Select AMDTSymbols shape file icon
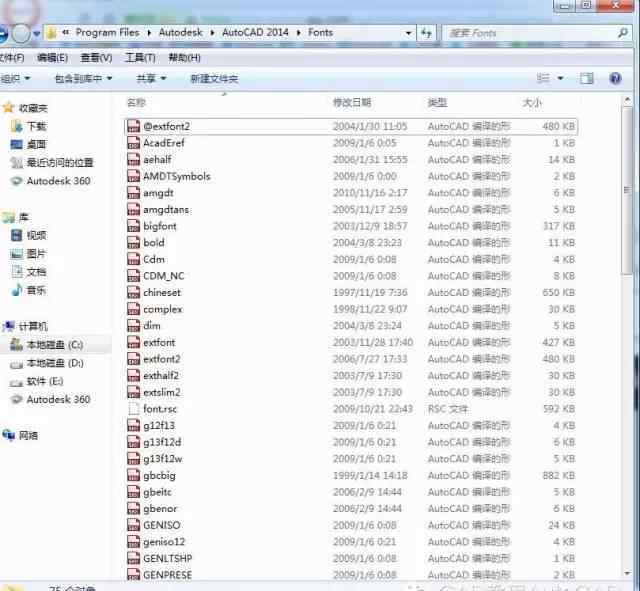The image size is (640, 591). [x=133, y=176]
